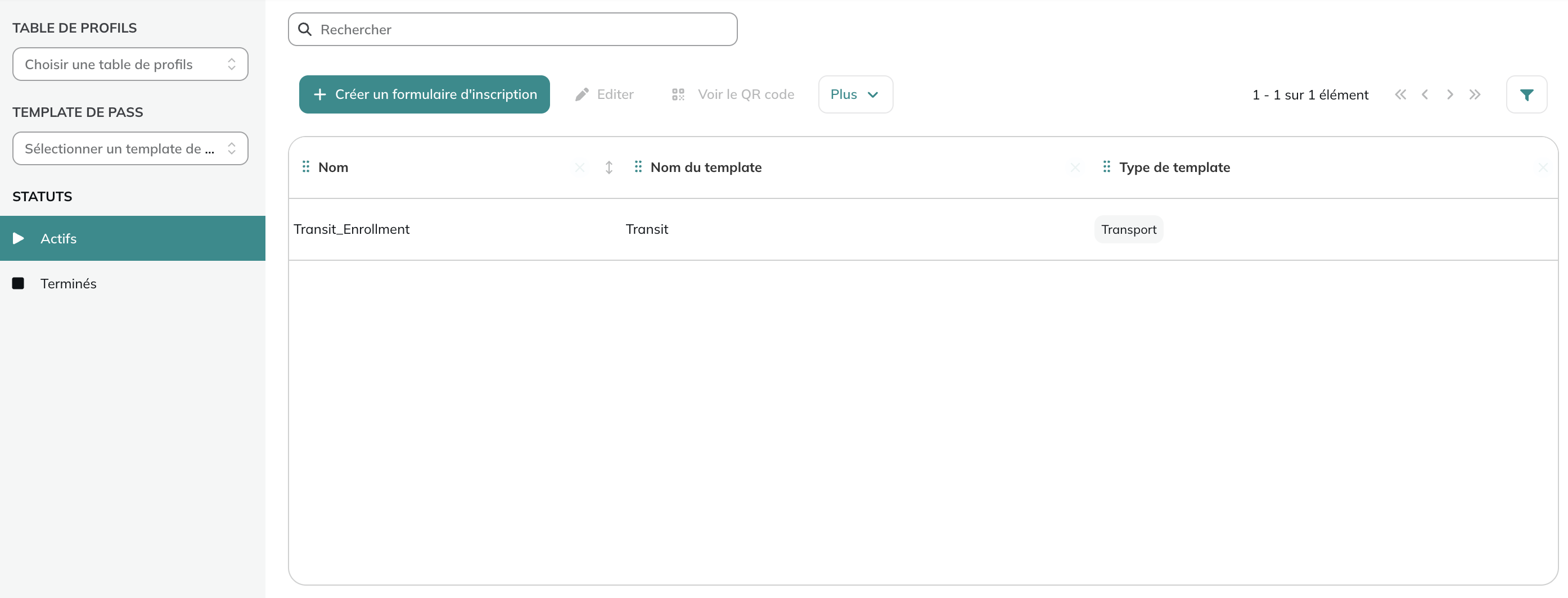Go to previous page chevron
Image resolution: width=1568 pixels, height=598 pixels.
[x=1425, y=94]
